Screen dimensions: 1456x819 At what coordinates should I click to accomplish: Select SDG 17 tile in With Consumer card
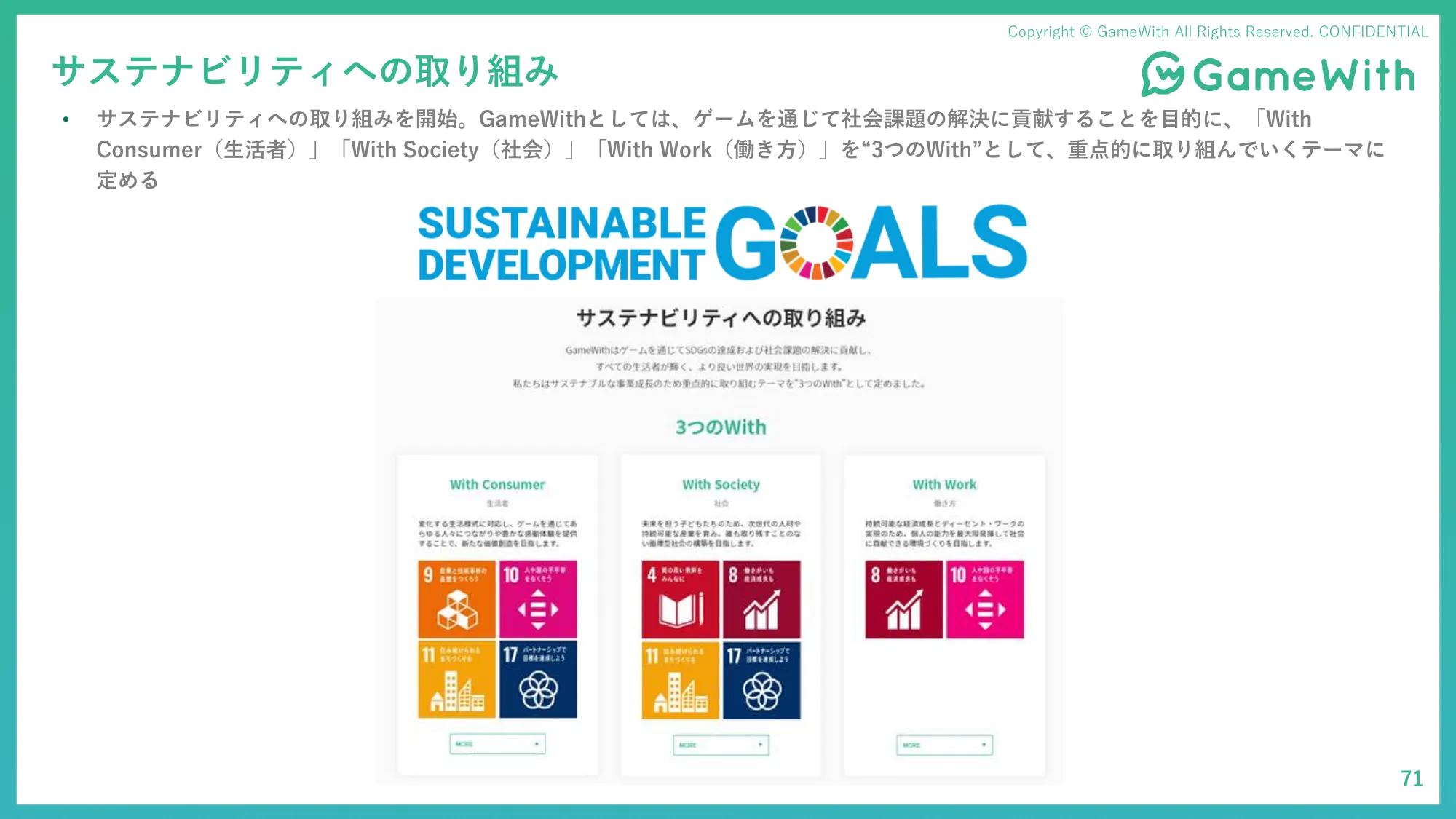538,679
